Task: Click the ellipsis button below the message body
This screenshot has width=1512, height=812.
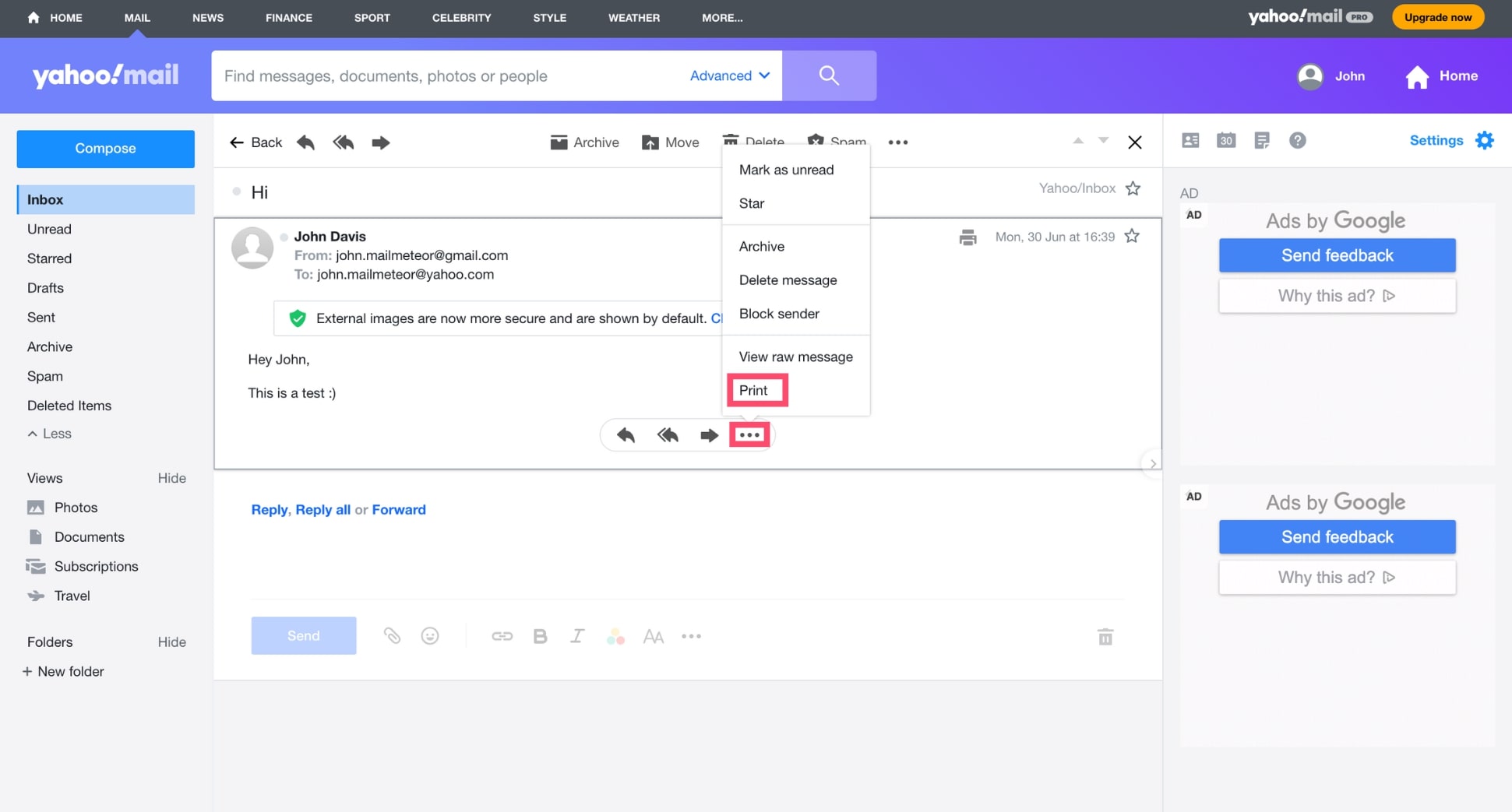Action: point(749,435)
